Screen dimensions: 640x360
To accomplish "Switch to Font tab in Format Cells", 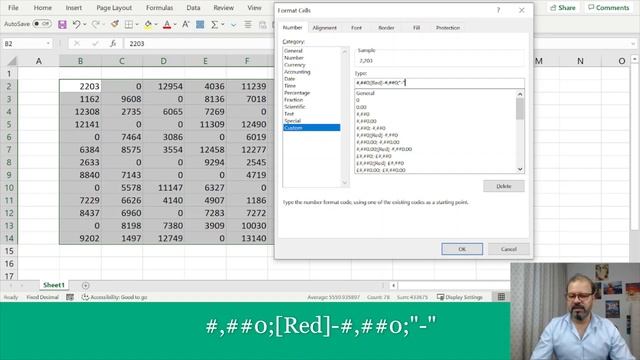I will click(356, 28).
